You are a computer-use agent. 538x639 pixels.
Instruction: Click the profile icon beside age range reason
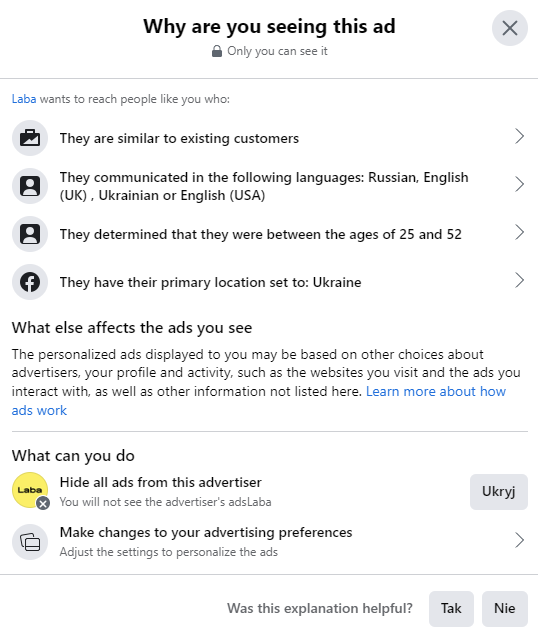(x=30, y=234)
